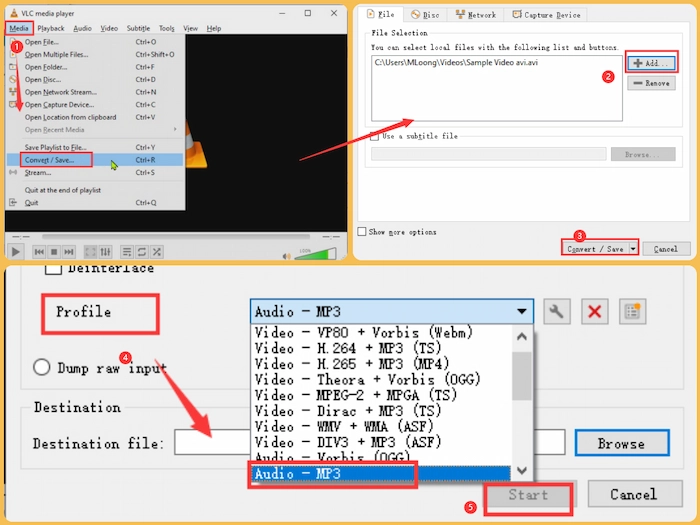
Task: Choose Stream... menu entry
Action: coord(95,172)
